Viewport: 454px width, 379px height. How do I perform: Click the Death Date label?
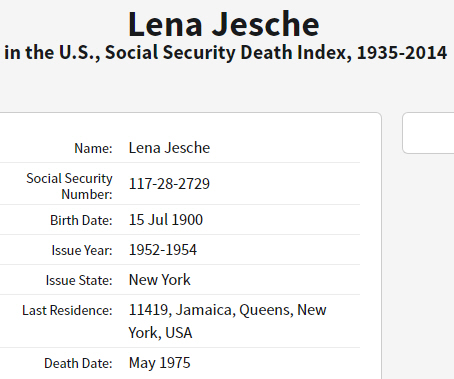tap(78, 363)
